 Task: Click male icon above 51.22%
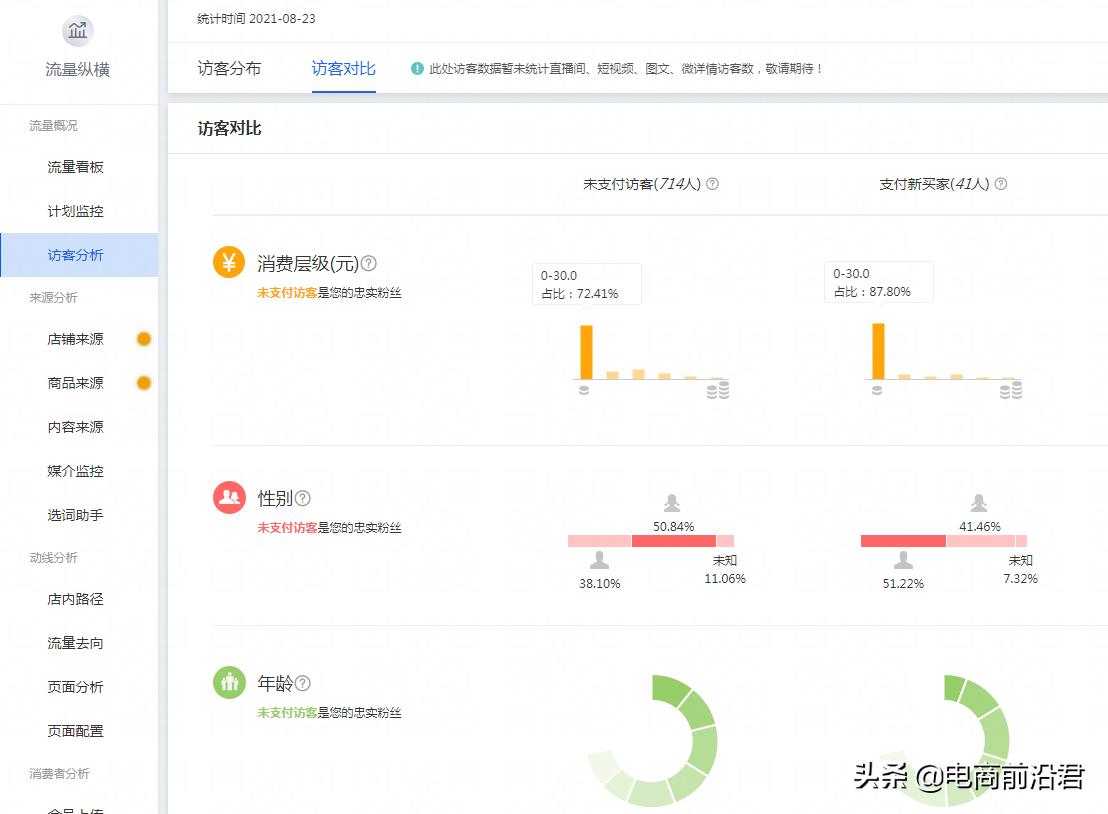click(x=903, y=560)
